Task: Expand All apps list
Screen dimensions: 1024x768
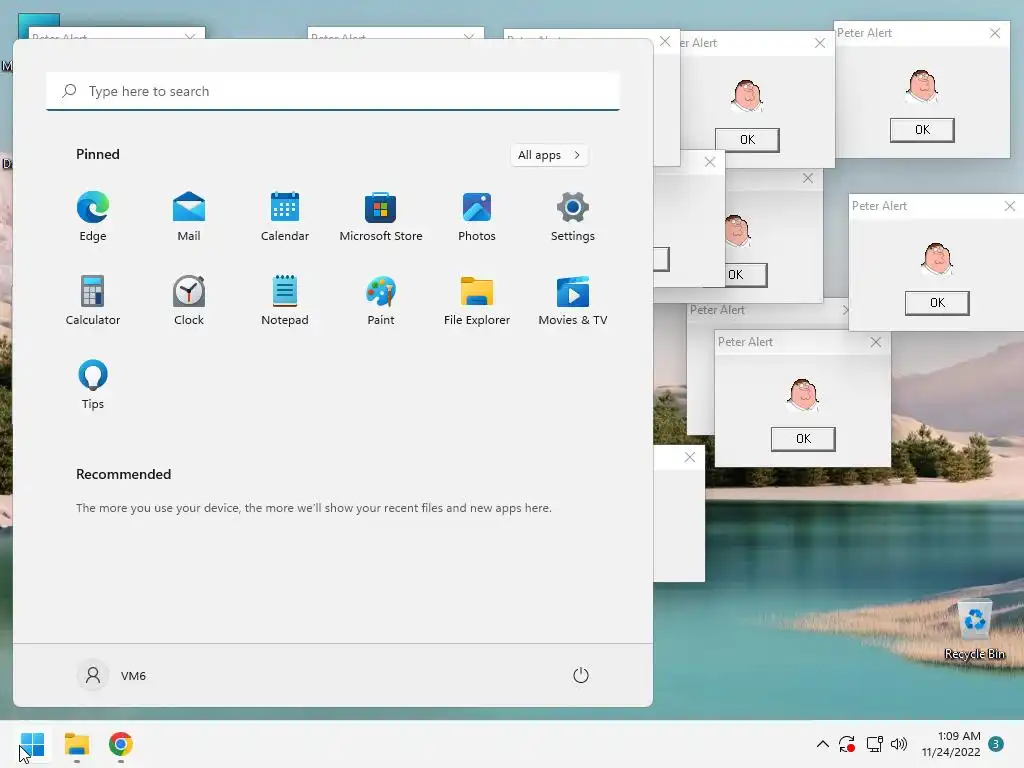Action: click(x=549, y=155)
